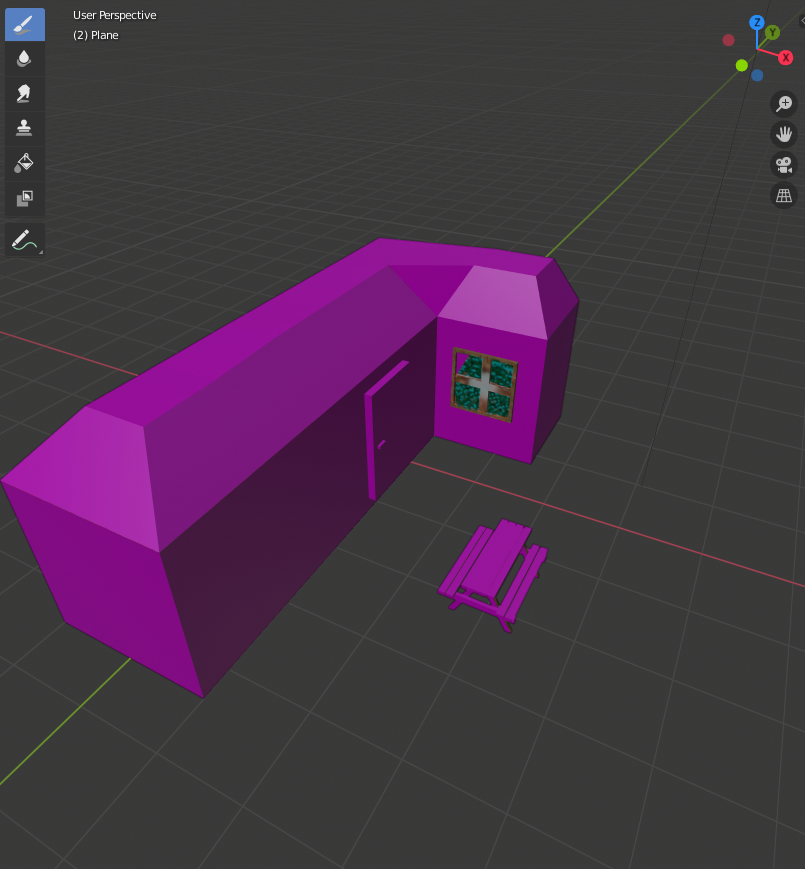Click the bright green negative Y gizmo dot
Image resolution: width=805 pixels, height=869 pixels.
pyautogui.click(x=742, y=65)
